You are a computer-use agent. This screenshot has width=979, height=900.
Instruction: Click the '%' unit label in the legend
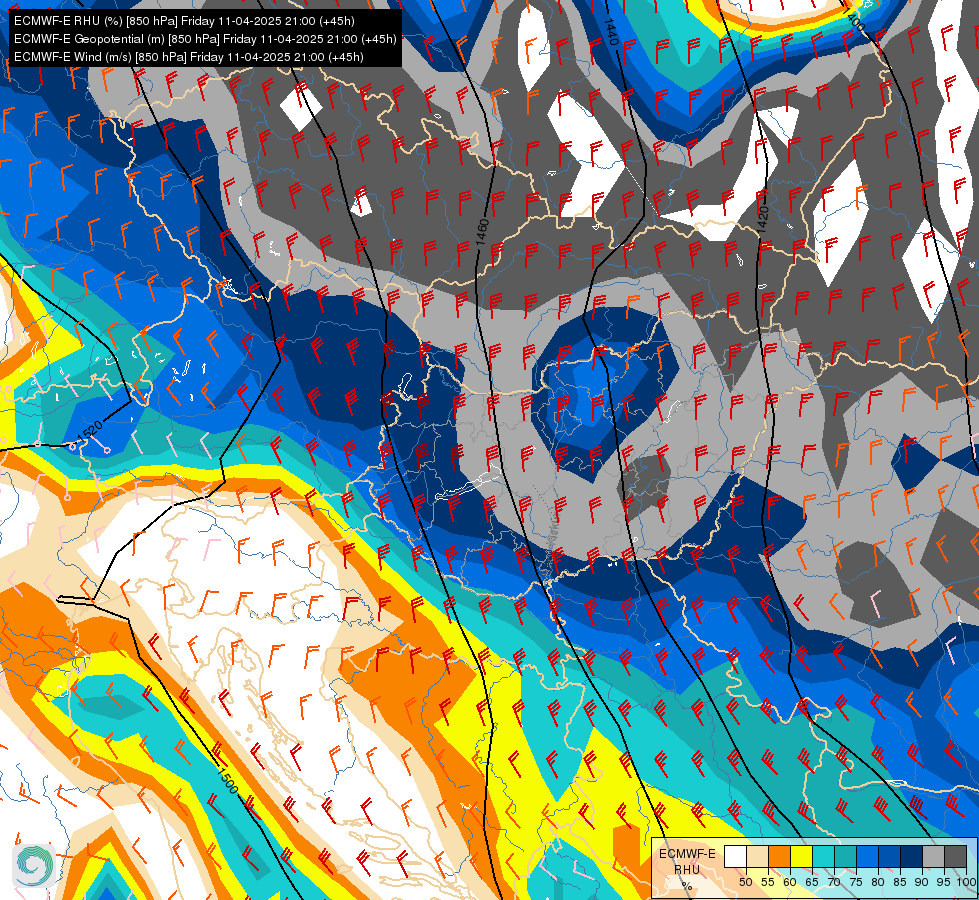(687, 886)
